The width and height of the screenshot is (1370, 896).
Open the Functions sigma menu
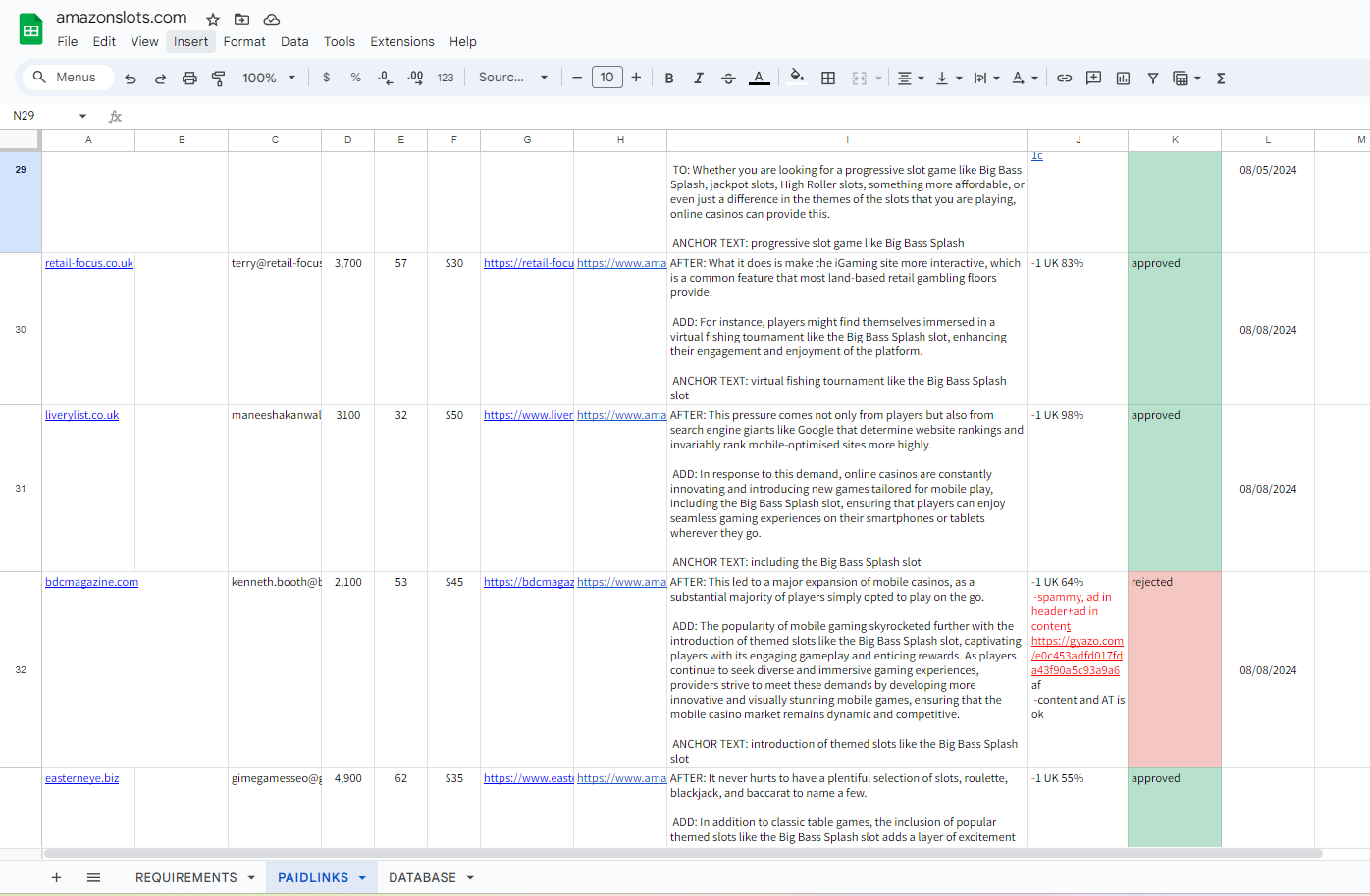1221,79
